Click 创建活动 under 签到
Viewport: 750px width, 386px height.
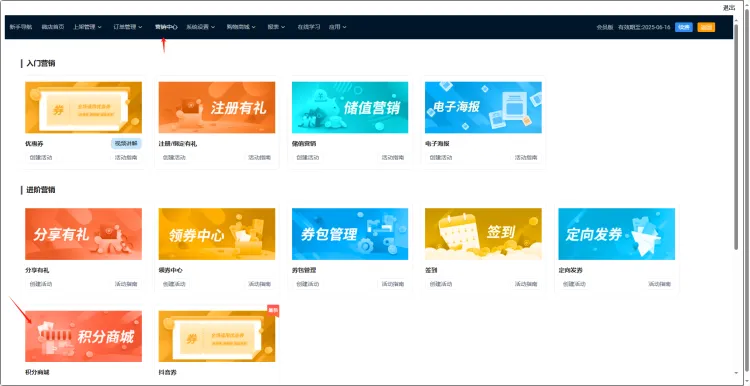pos(441,284)
